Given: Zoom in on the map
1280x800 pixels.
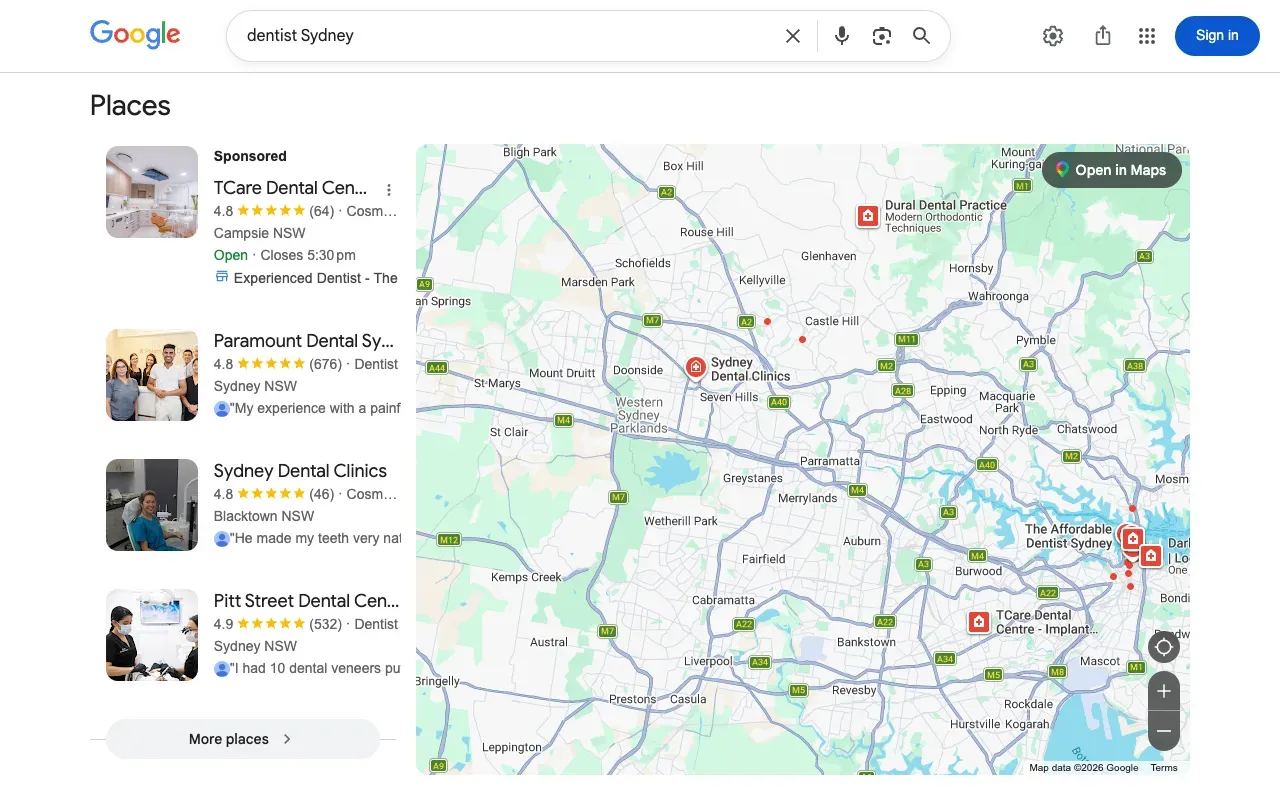Looking at the screenshot, I should coord(1163,691).
